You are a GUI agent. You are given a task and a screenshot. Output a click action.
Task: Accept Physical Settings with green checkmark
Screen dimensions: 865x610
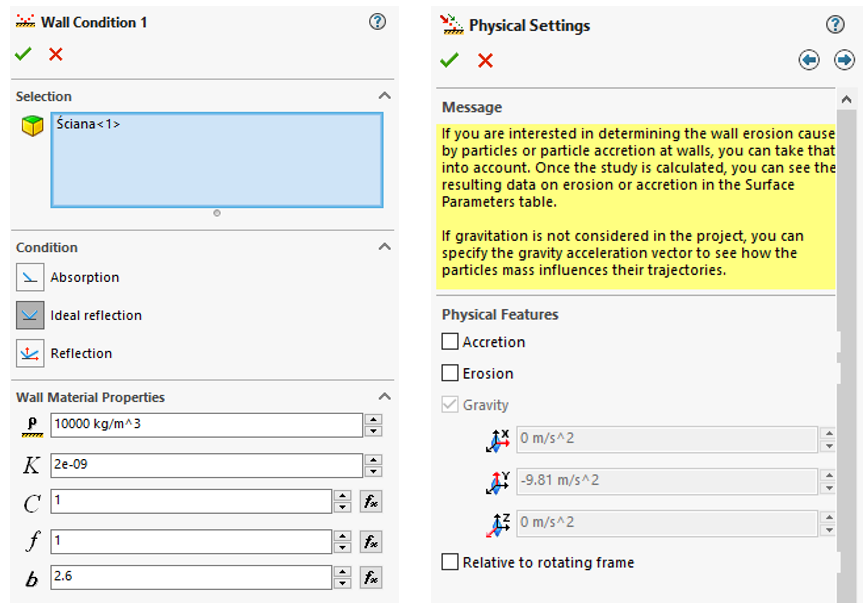click(449, 61)
